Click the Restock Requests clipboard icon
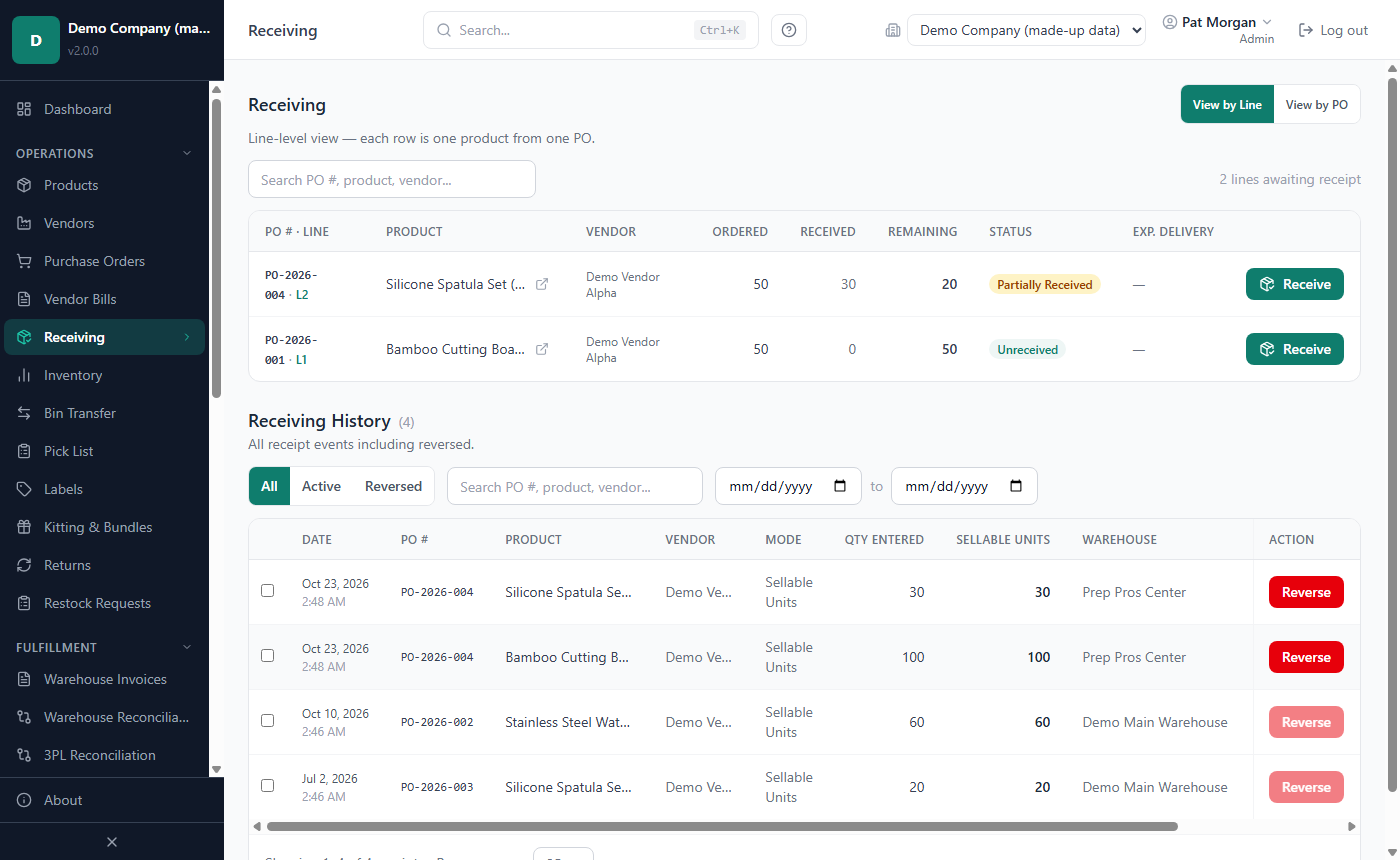Viewport: 1400px width, 860px height. [24, 603]
